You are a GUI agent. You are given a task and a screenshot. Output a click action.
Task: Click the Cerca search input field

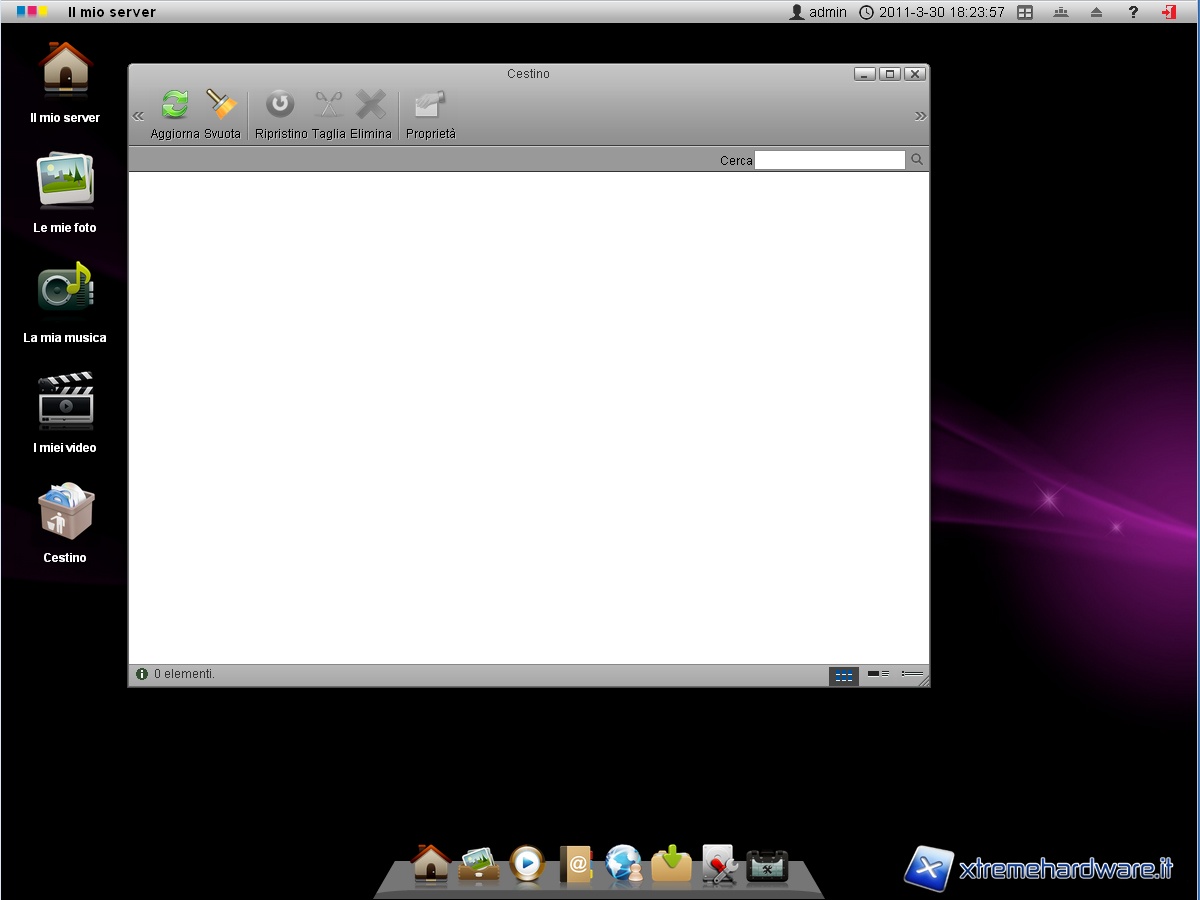coord(829,160)
